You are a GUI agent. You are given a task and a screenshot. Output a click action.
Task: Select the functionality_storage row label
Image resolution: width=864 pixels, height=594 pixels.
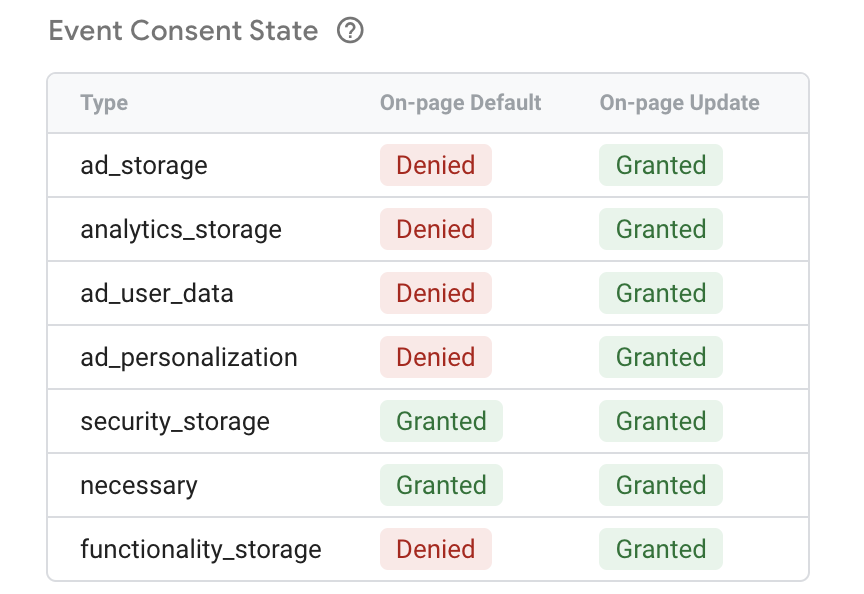pos(201,549)
